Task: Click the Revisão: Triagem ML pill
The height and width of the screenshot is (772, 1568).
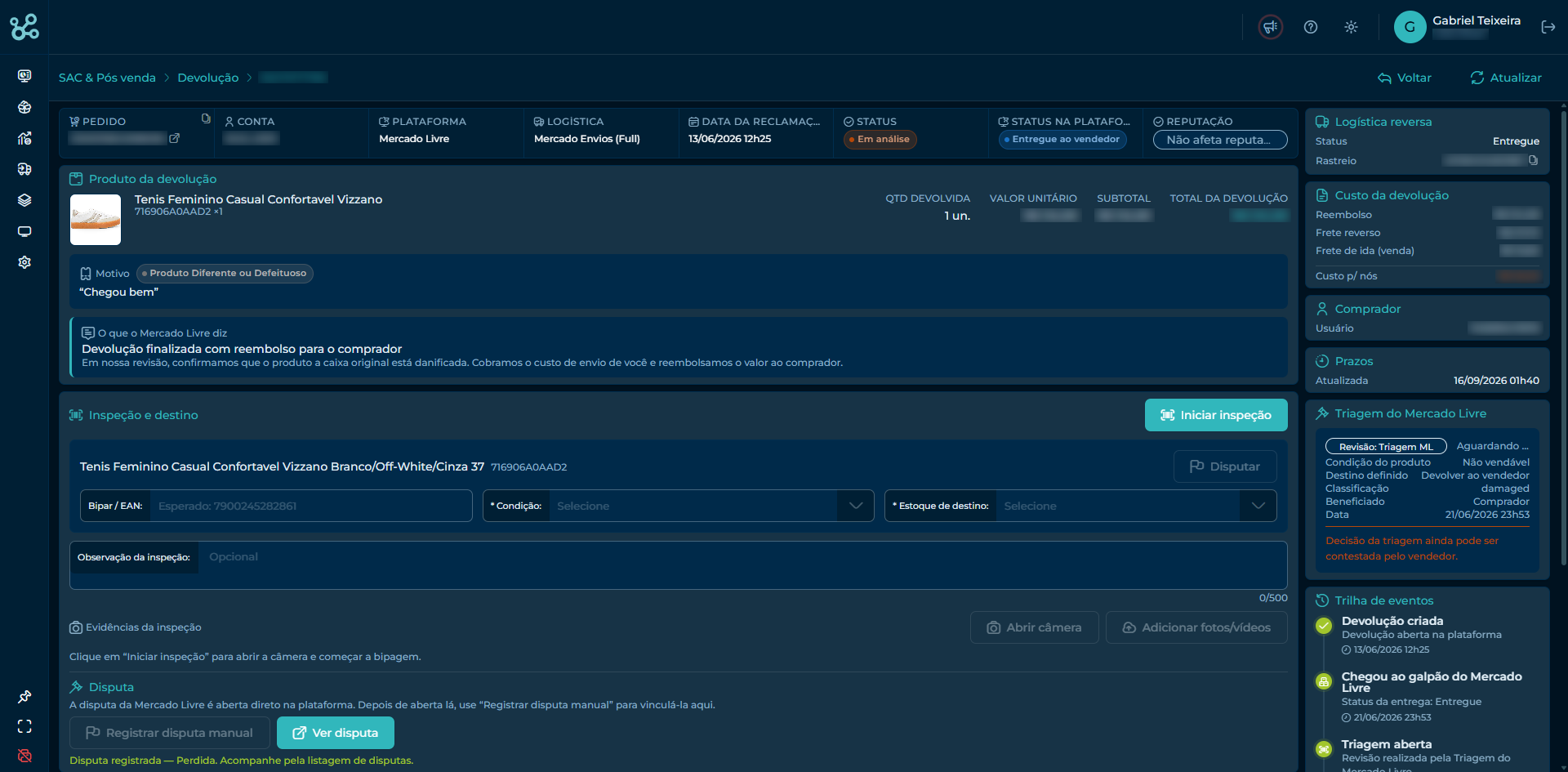Action: click(x=1386, y=447)
